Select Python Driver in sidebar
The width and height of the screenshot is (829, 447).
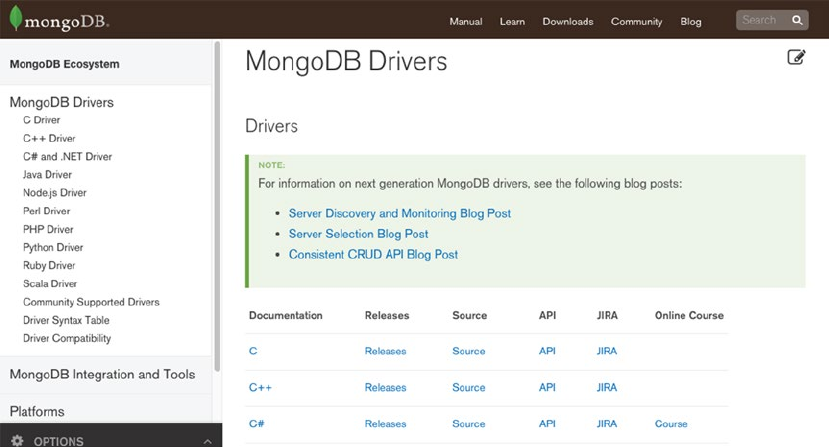coord(53,247)
